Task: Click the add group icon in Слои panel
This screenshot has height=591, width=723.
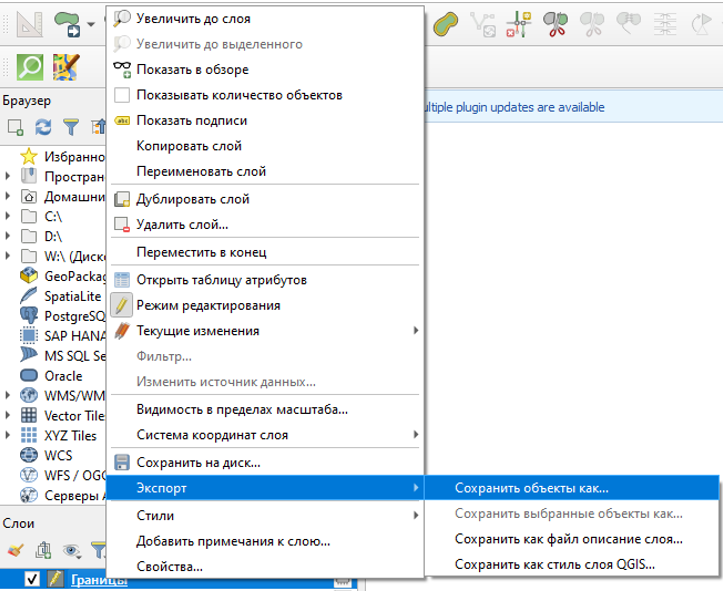Action: pos(44,549)
